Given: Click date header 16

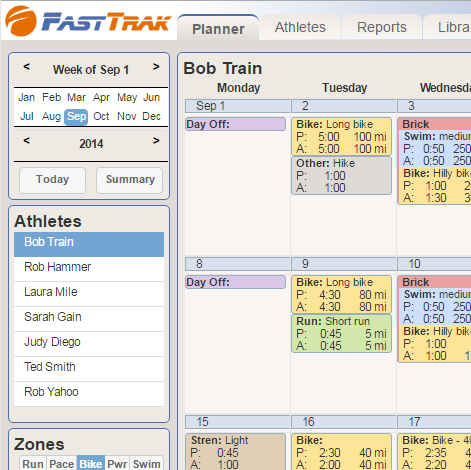Looking at the screenshot, I should pos(344,422).
